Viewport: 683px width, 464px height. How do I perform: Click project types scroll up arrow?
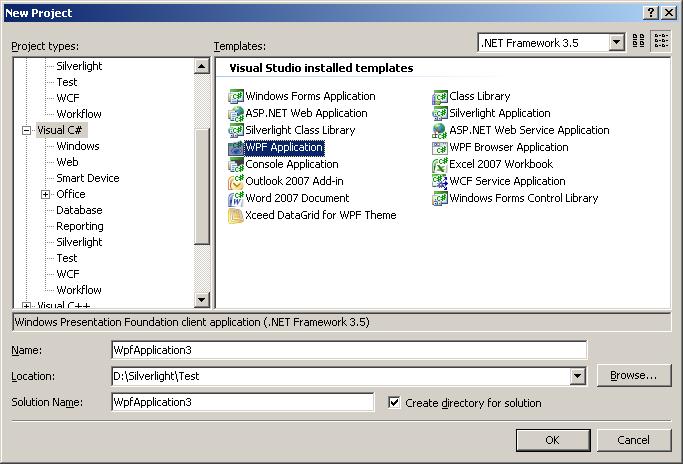click(201, 66)
